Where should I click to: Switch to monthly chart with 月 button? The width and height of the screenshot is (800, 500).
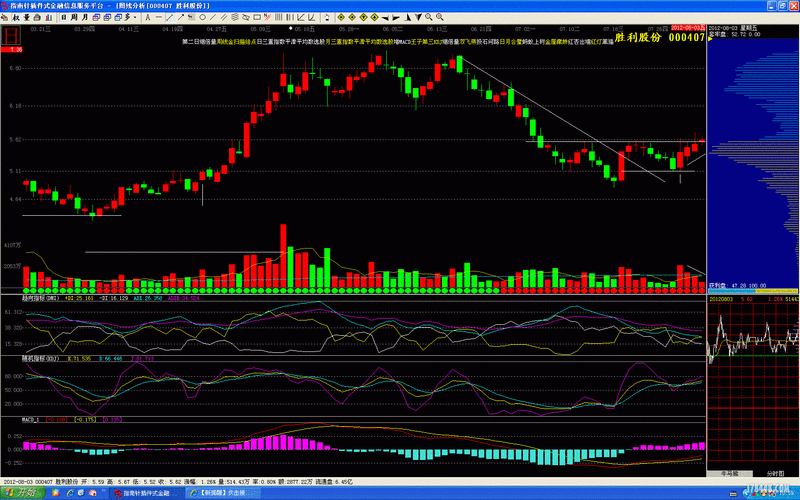pos(85,17)
